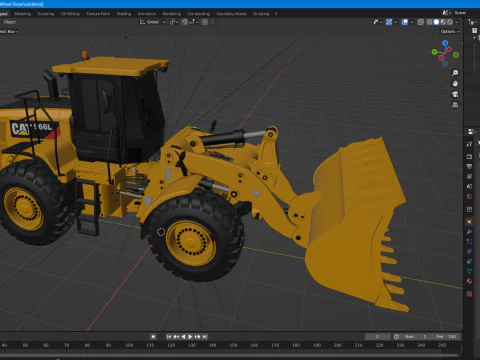Open the Global transform orientation dropdown
The image size is (480, 360).
point(152,22)
